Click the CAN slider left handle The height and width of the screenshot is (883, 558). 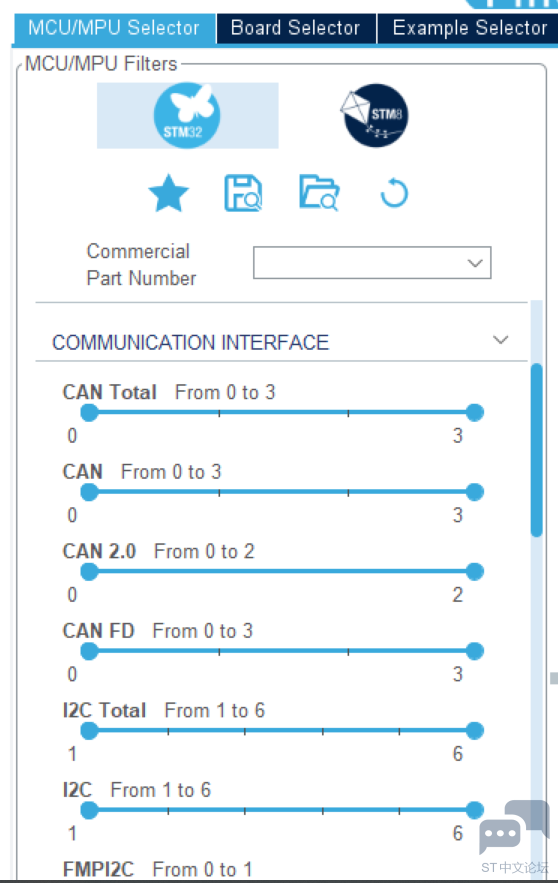[89, 492]
